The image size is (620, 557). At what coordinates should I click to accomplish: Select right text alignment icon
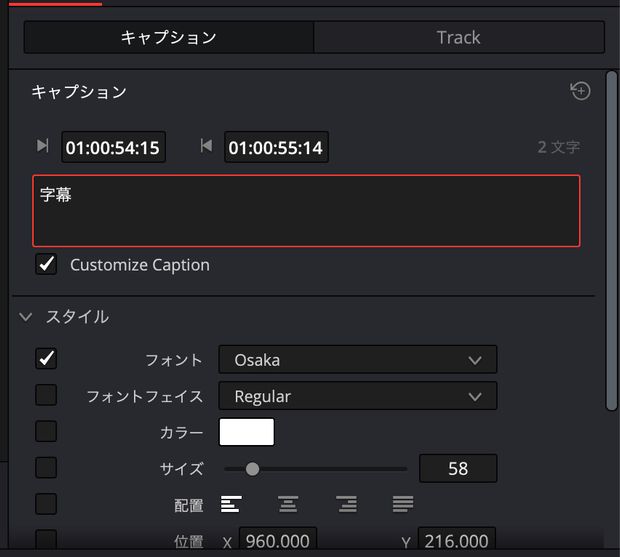346,504
